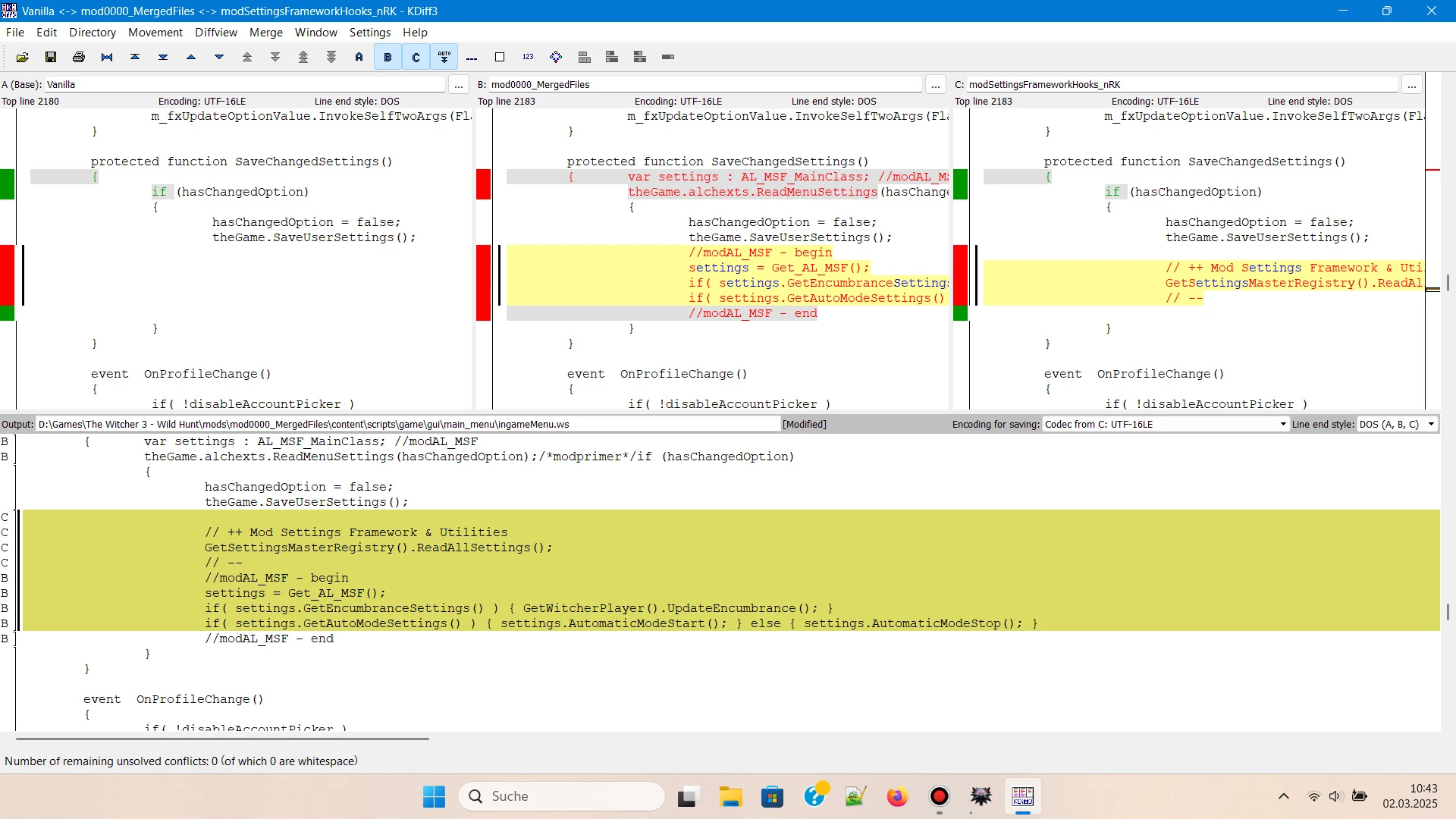Viewport: 1456px width, 819px height.
Task: Open the Line end style dropdown
Action: pyautogui.click(x=1397, y=424)
